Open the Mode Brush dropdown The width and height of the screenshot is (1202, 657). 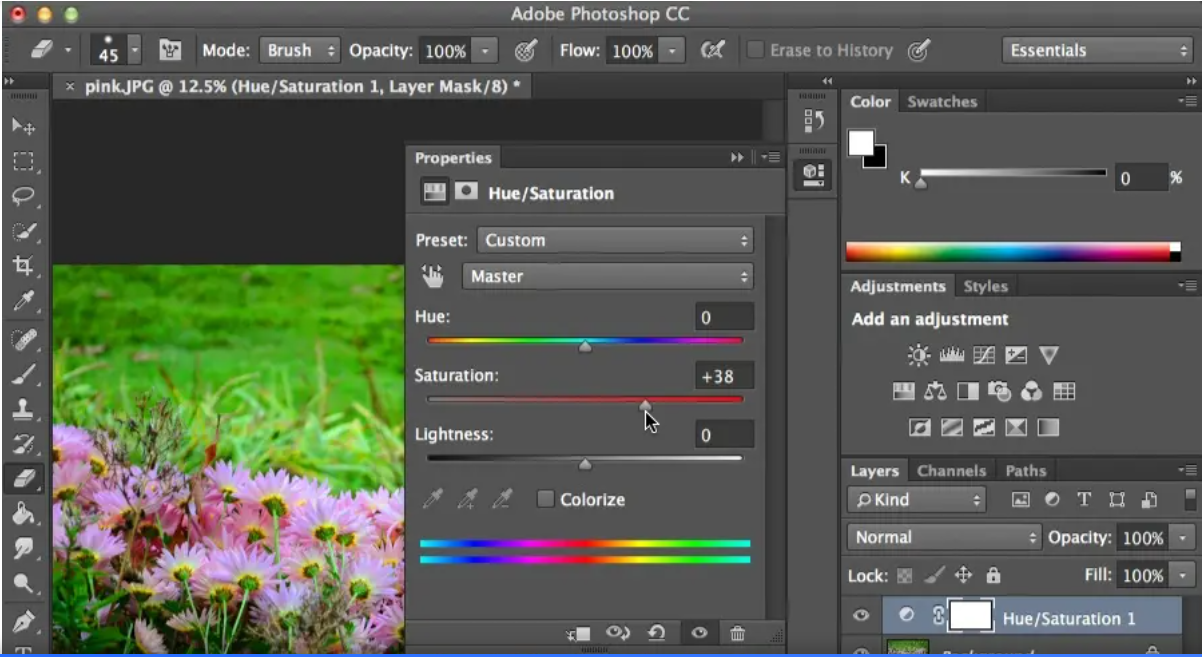299,50
